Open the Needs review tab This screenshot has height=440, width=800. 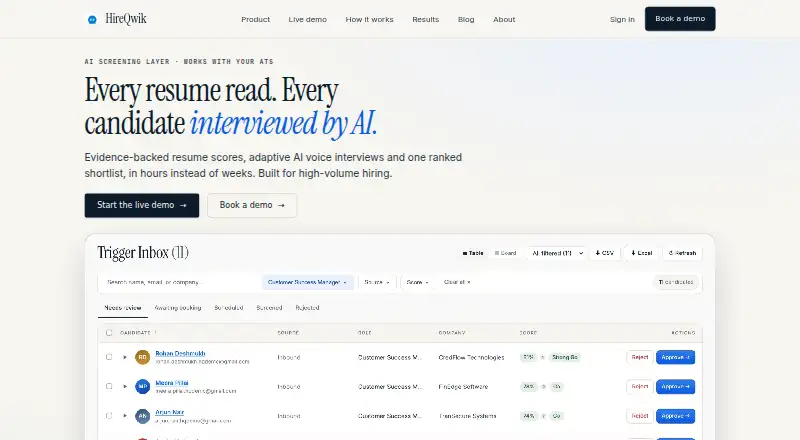coord(123,308)
